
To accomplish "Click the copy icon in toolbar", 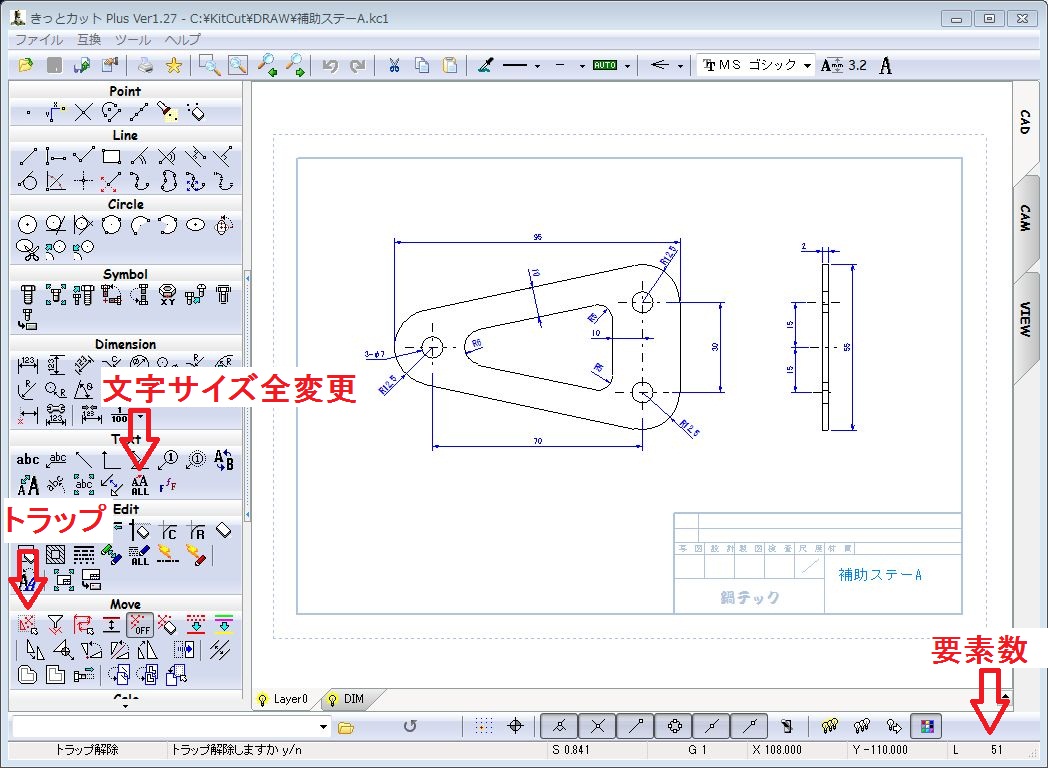I will (x=422, y=65).
